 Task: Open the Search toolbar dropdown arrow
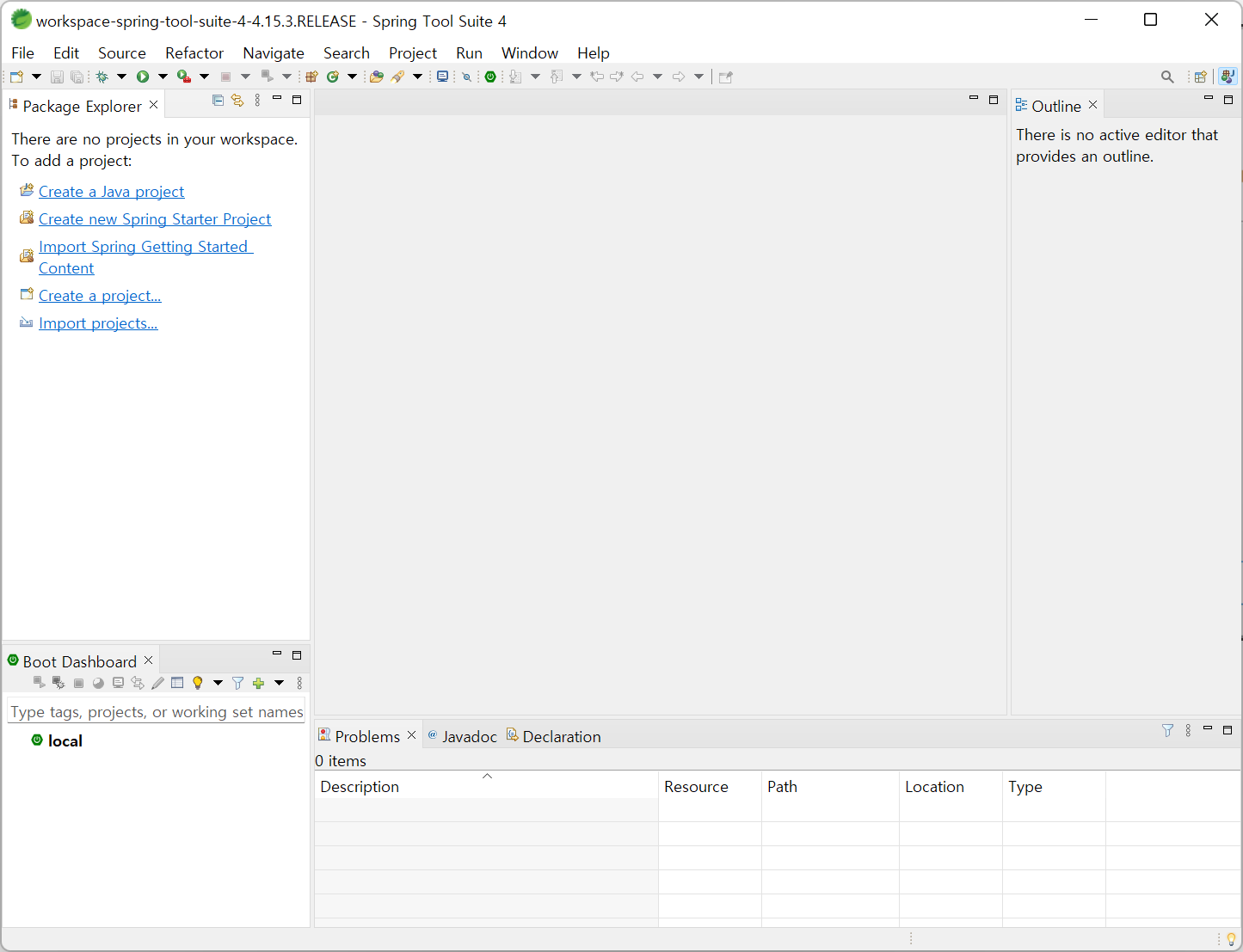coord(417,77)
